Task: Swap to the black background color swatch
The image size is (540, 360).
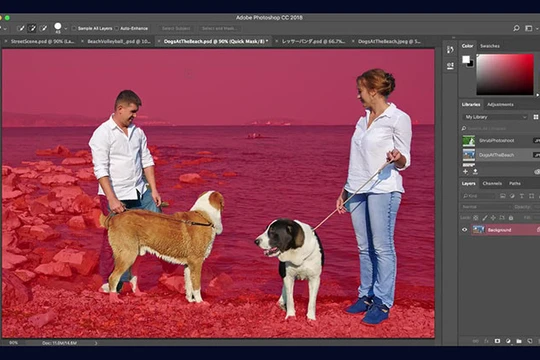Action: 471,63
